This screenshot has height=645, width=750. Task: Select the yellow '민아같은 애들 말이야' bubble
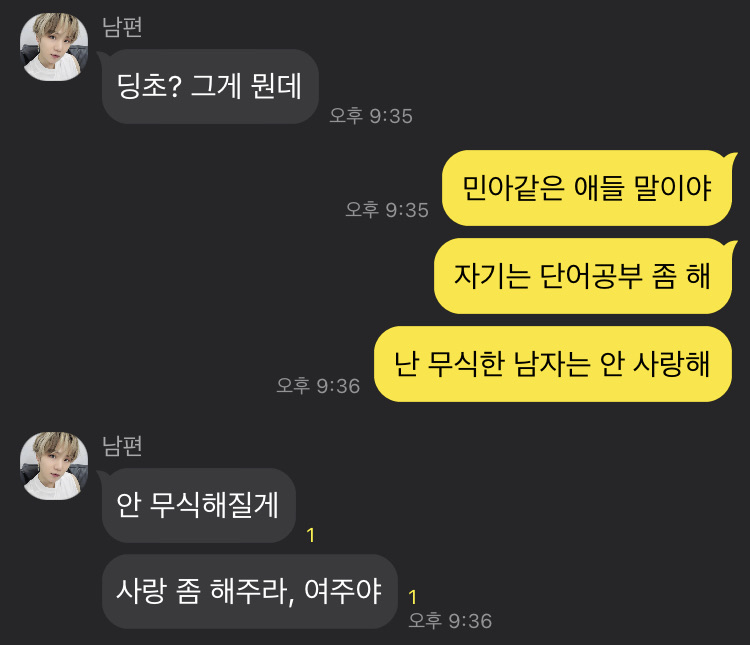[x=587, y=188]
